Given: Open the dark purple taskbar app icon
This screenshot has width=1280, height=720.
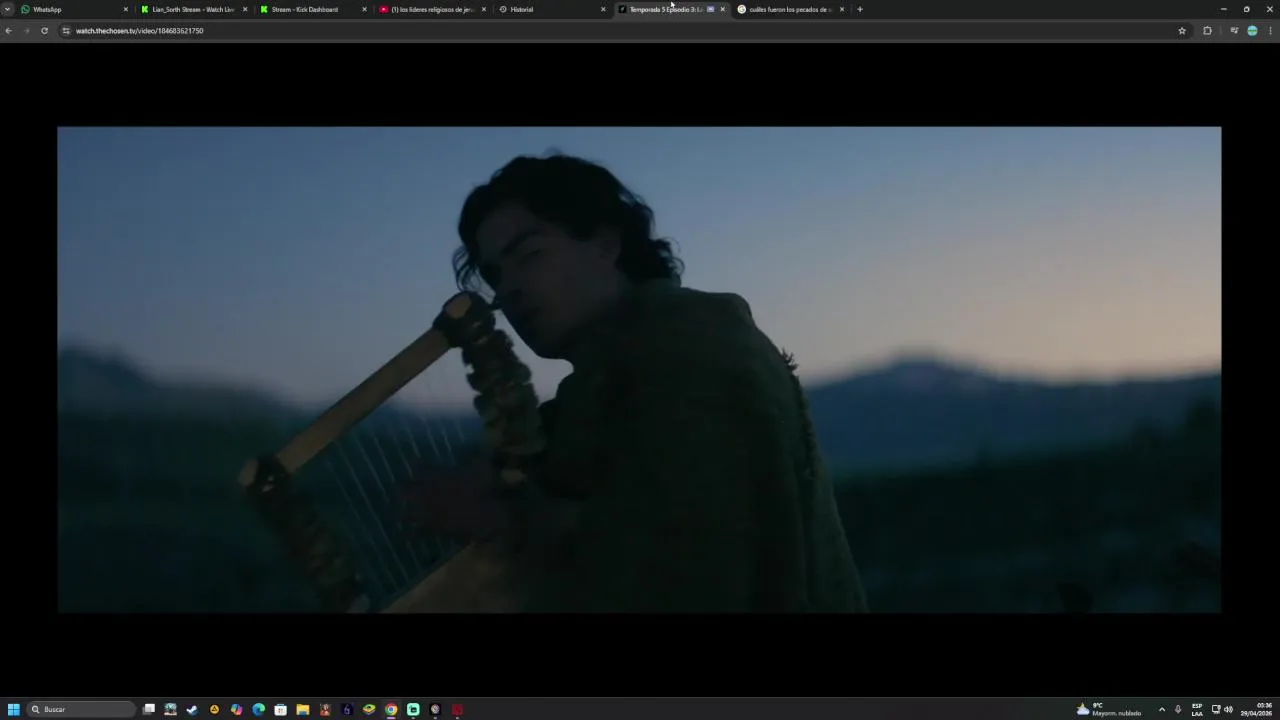Looking at the screenshot, I should coord(347,709).
